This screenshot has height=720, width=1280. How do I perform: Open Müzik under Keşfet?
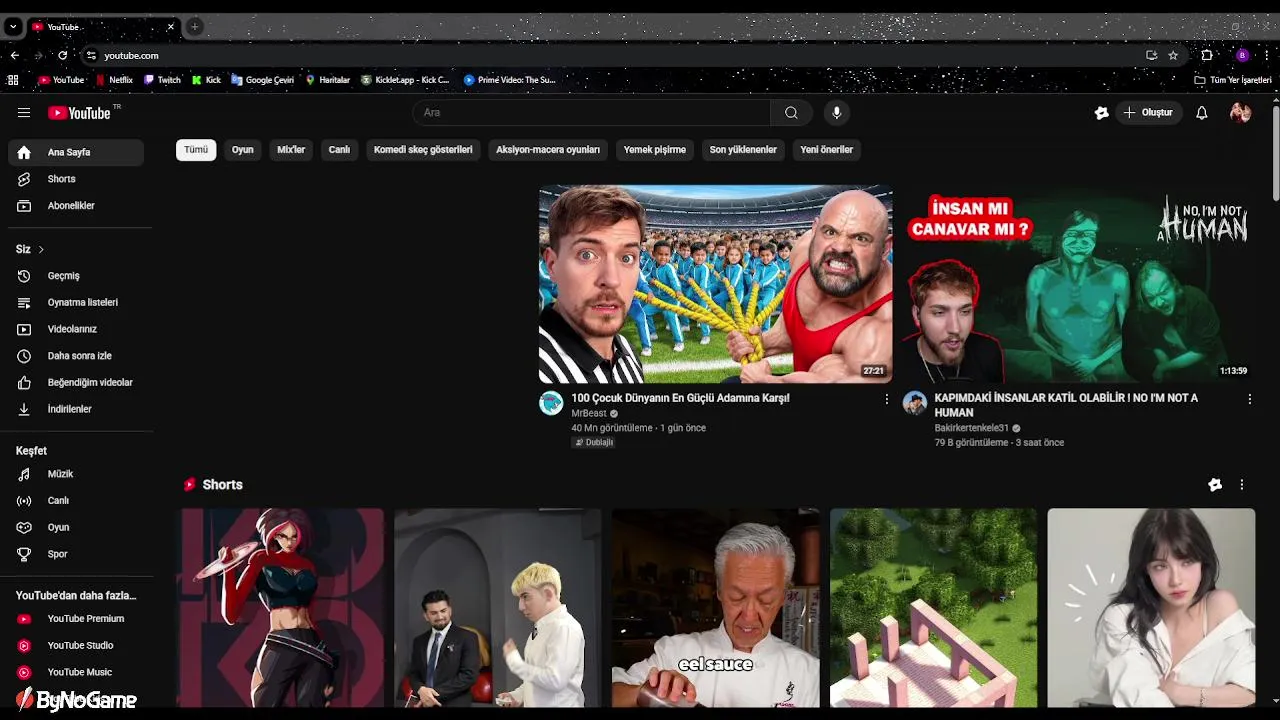(76, 474)
